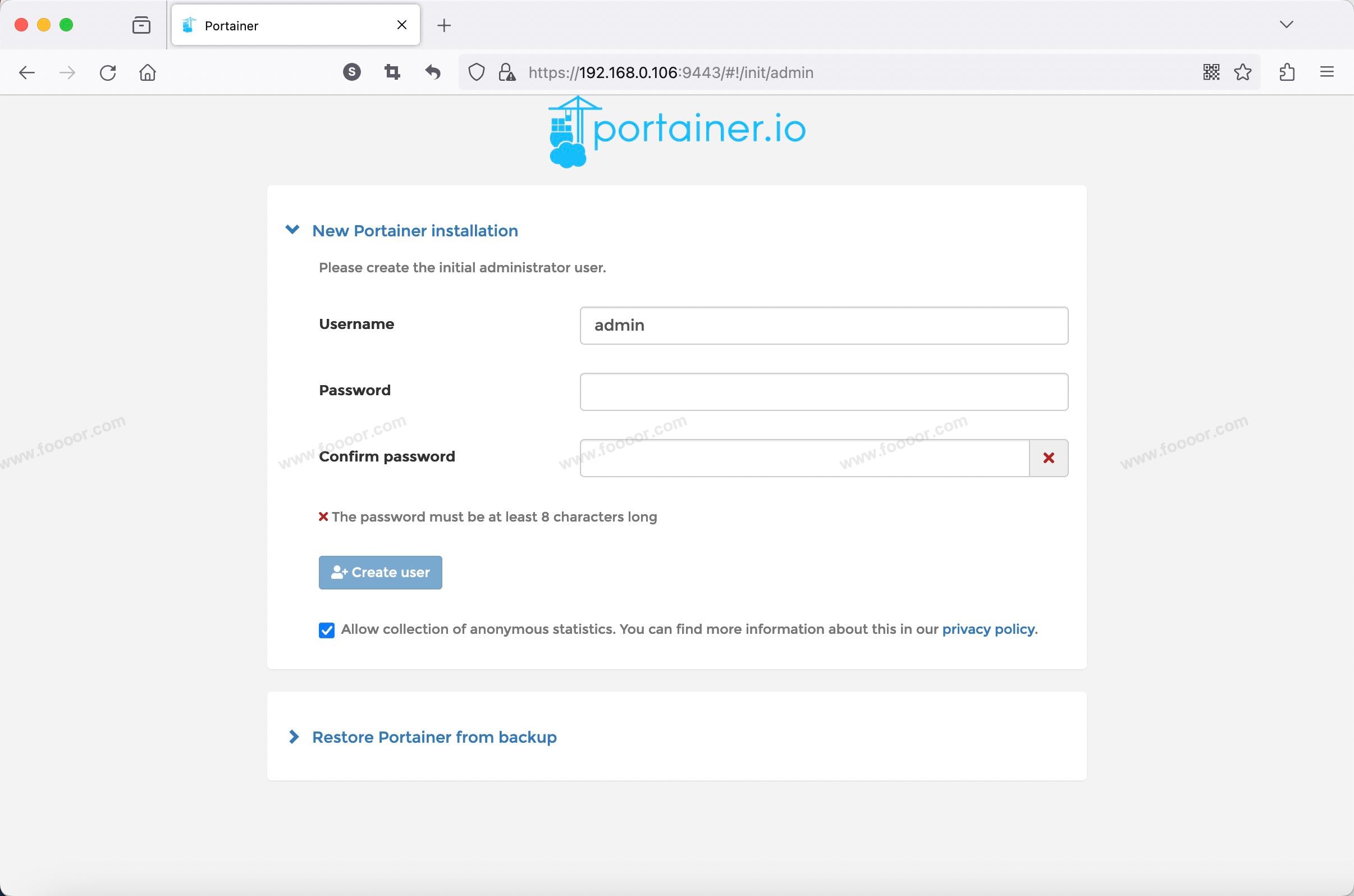Bookmark page with the star icon

(1243, 72)
